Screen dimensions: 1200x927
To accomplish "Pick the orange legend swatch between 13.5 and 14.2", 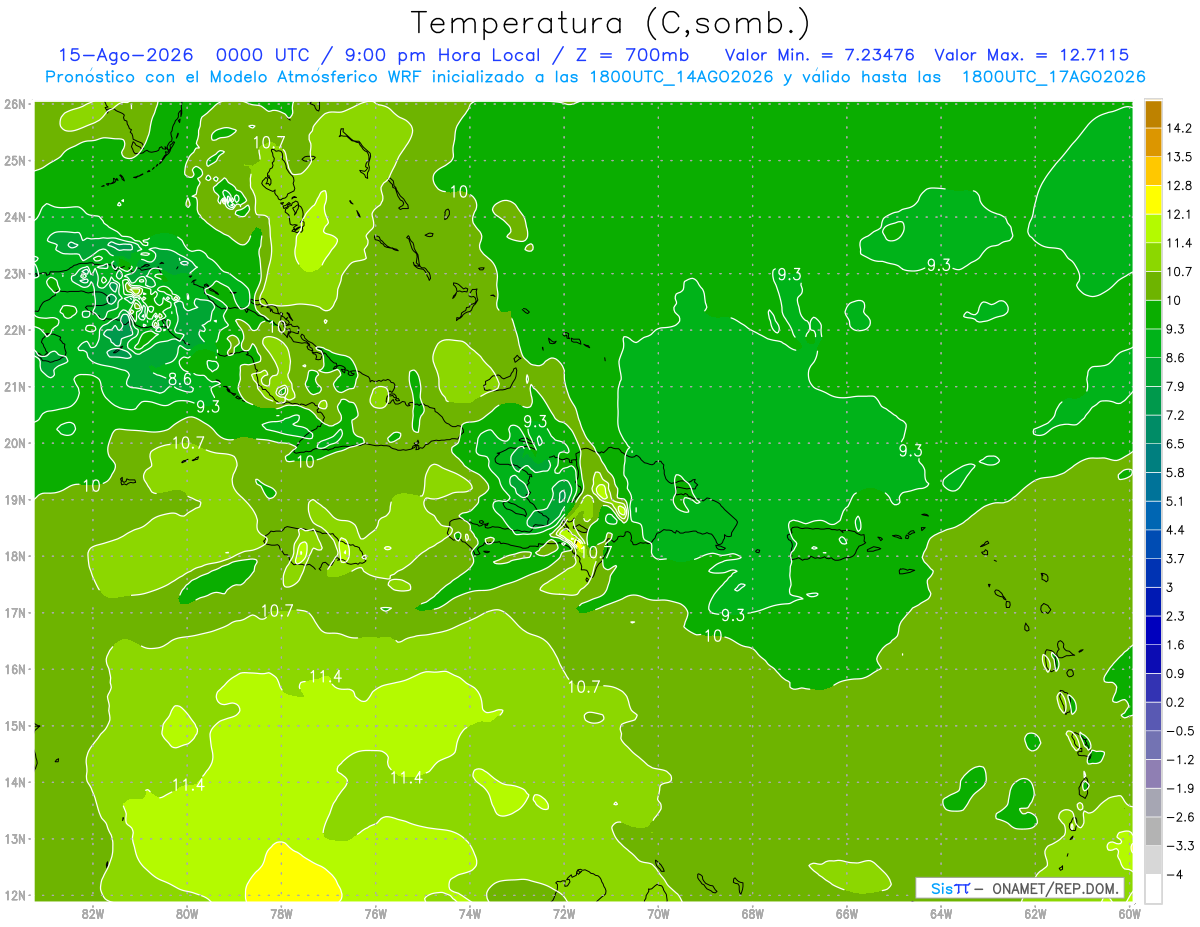I will [1153, 141].
